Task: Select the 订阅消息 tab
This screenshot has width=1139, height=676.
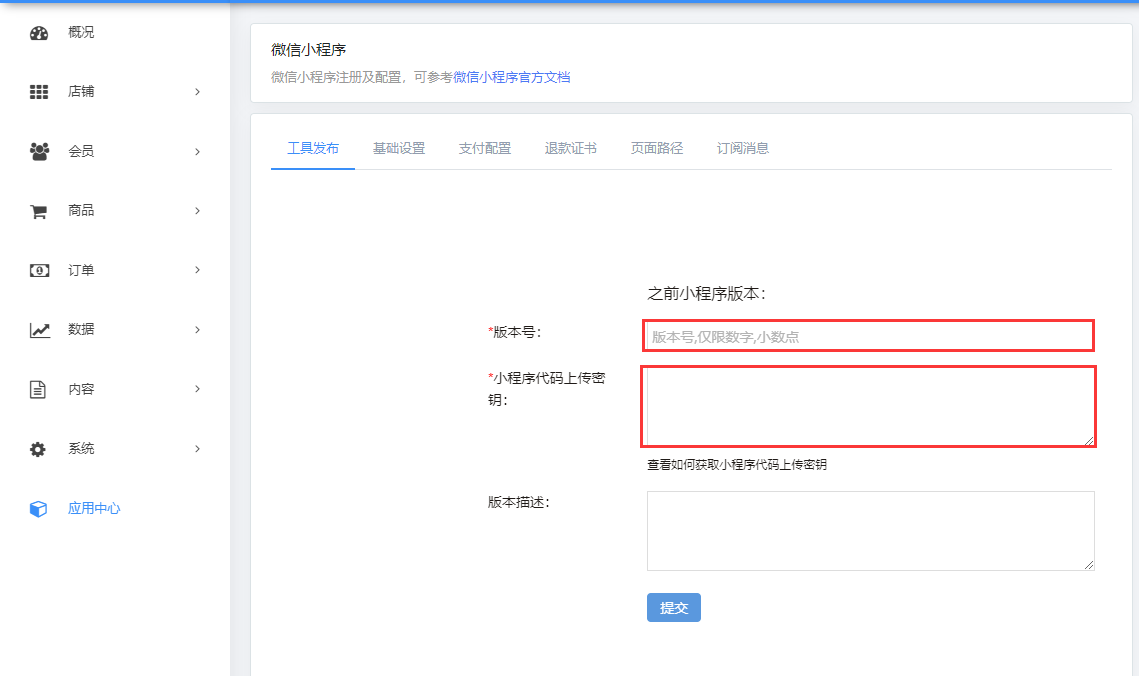Action: [742, 149]
